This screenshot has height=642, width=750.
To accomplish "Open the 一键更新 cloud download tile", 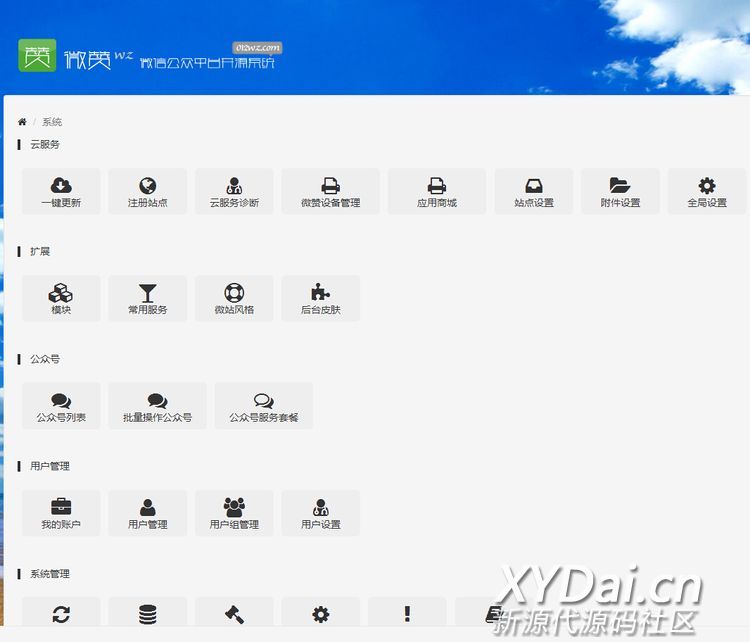I will (61, 191).
